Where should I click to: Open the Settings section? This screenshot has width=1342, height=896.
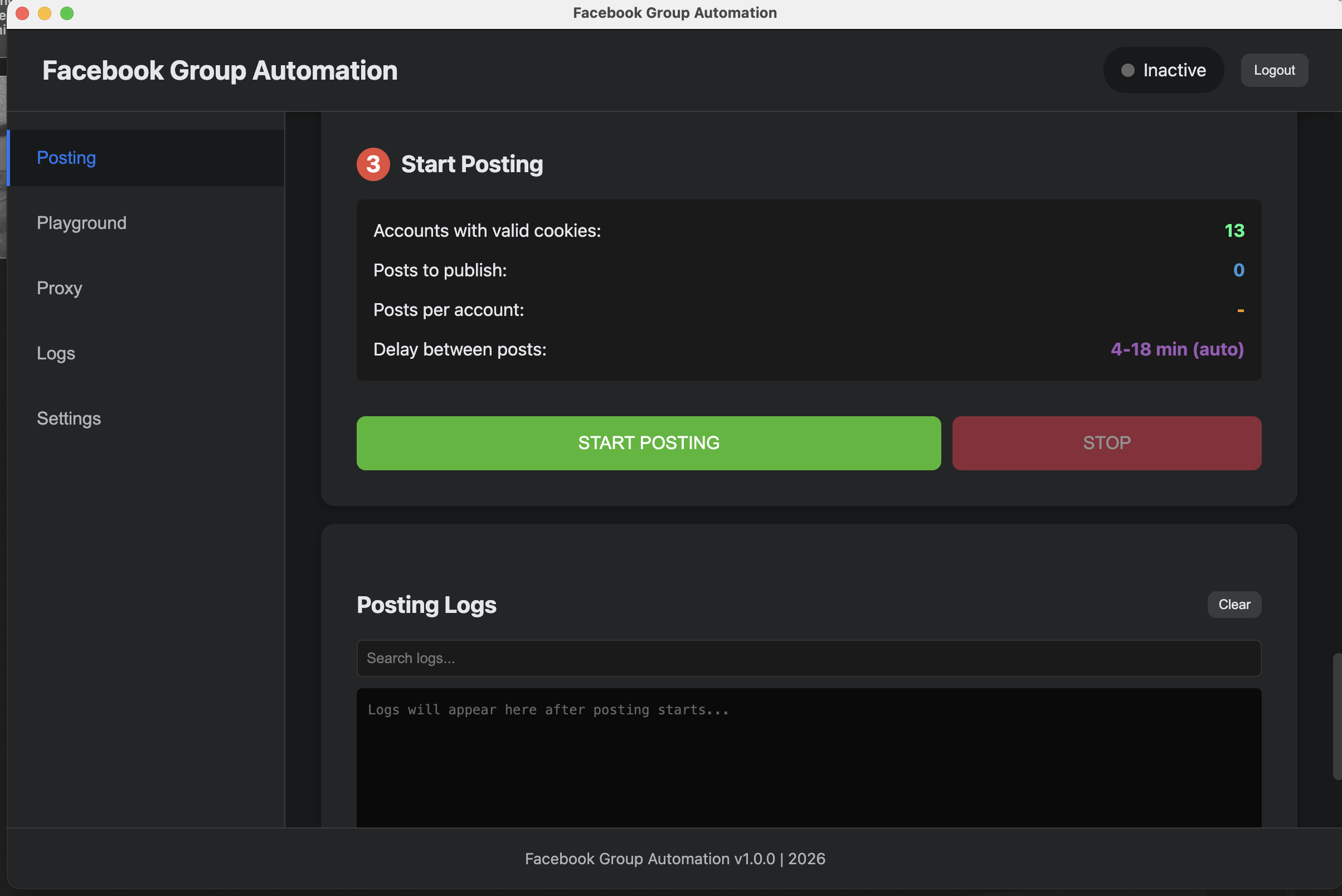[69, 418]
